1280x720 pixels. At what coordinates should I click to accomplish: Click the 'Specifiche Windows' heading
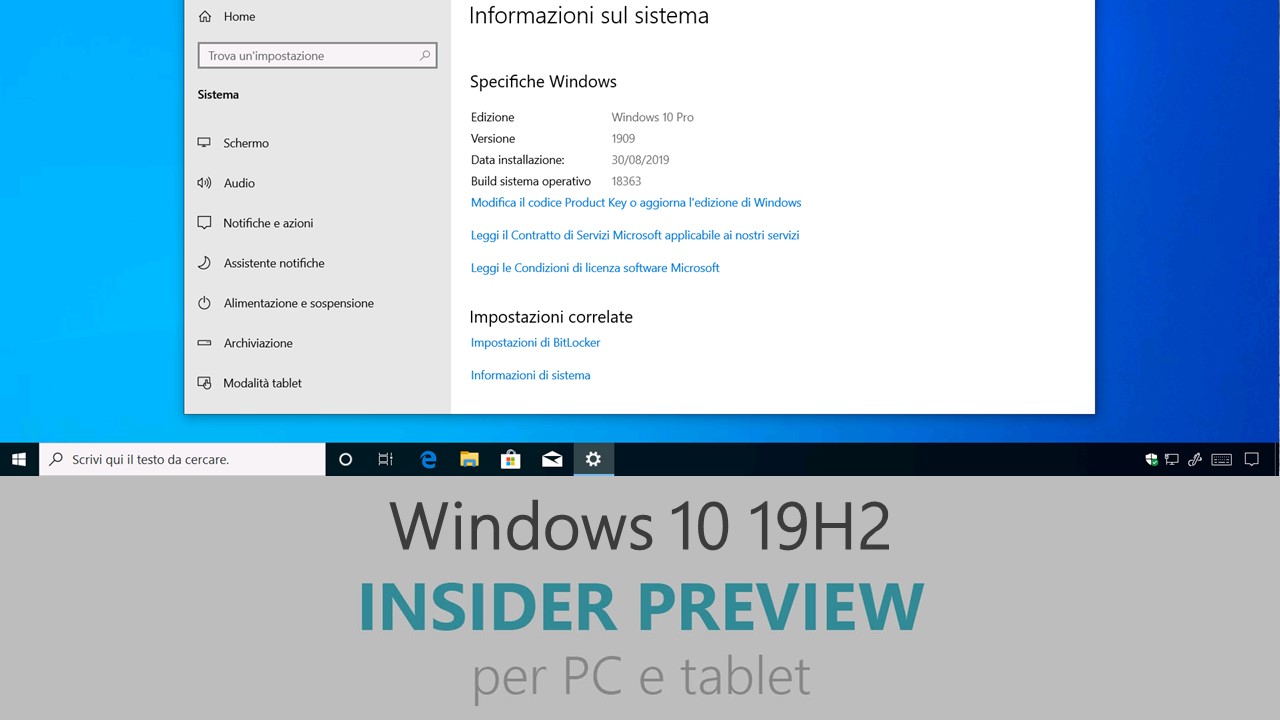(543, 82)
